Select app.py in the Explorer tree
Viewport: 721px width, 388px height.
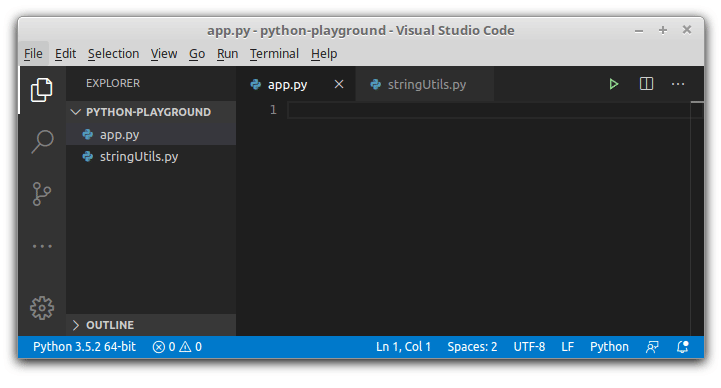pyautogui.click(x=151, y=135)
